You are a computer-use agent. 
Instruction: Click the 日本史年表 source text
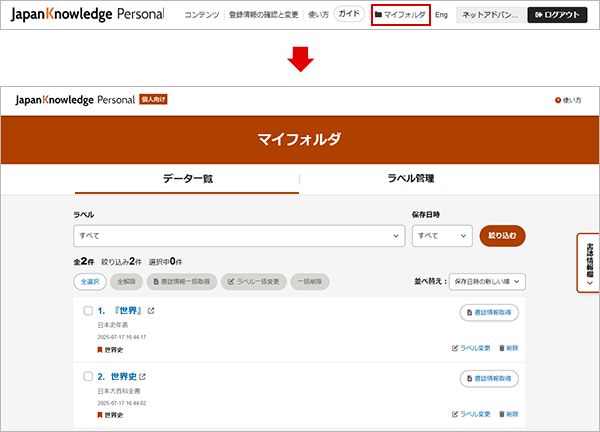click(113, 325)
